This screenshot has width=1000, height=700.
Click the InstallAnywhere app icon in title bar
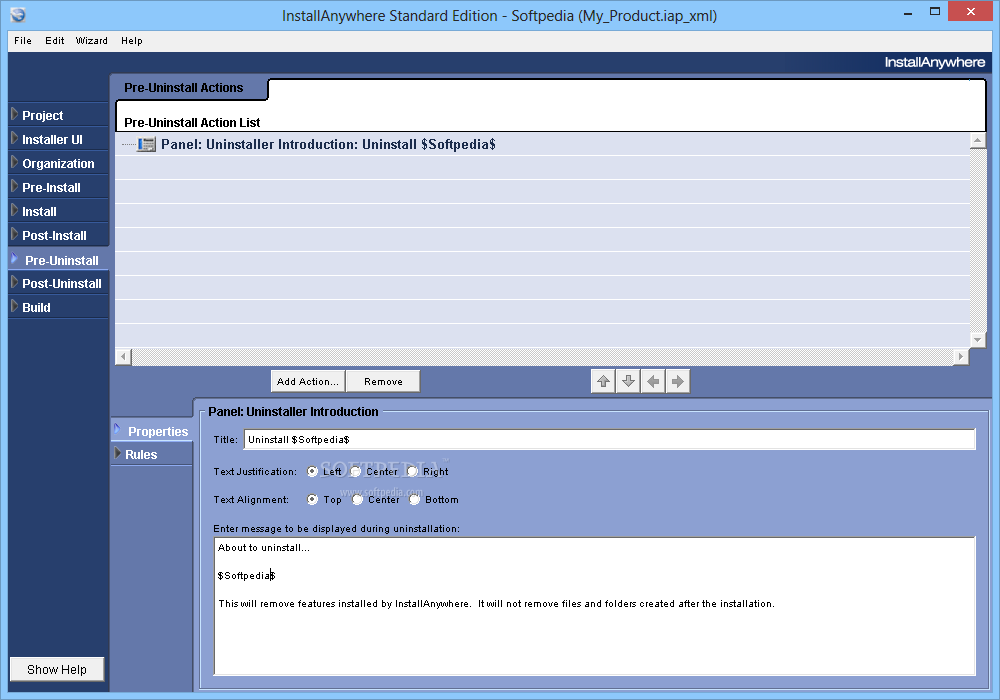pos(18,15)
